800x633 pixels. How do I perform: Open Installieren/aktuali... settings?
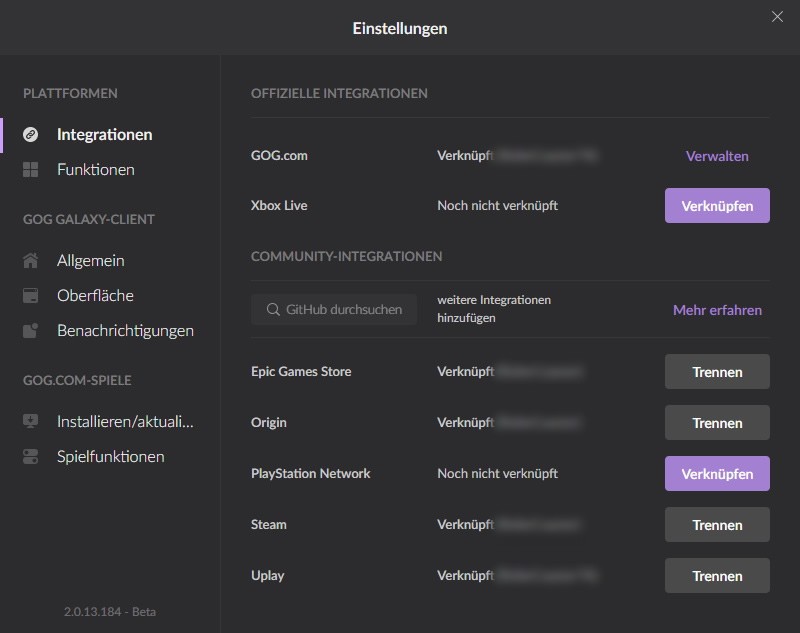126,421
